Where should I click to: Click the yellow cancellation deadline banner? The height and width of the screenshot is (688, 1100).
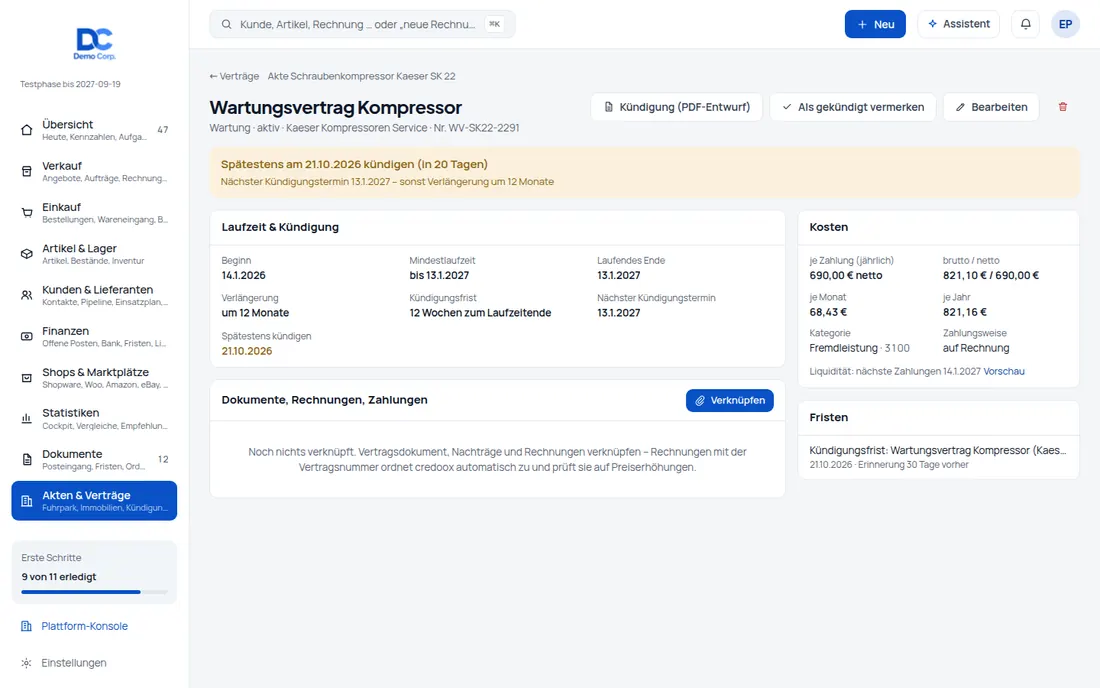(644, 172)
